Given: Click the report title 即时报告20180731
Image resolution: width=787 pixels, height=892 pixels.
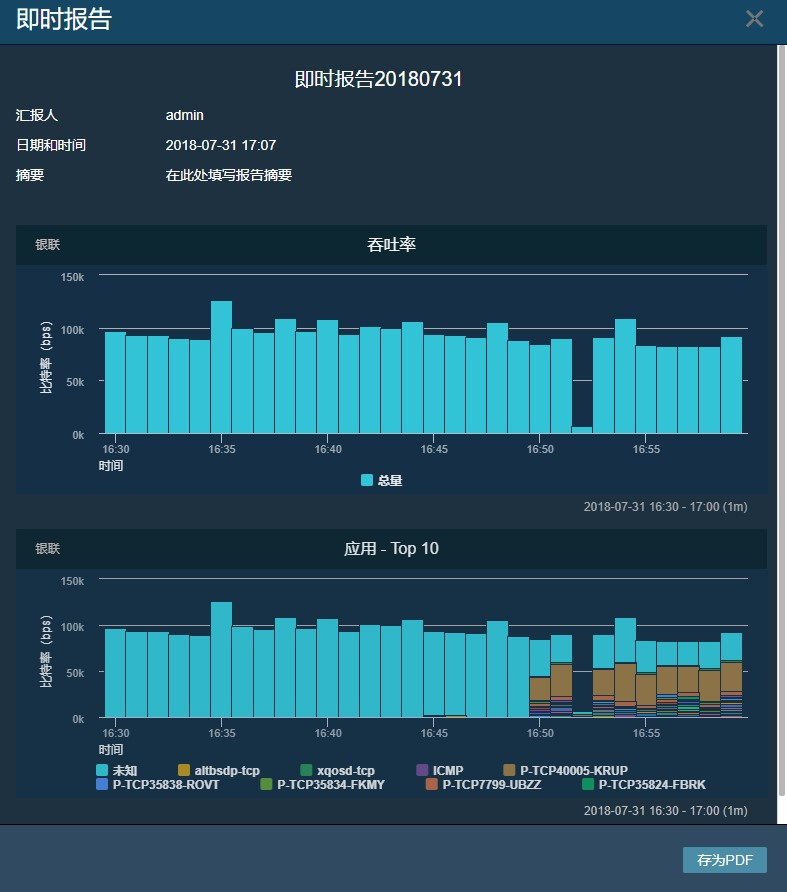Looking at the screenshot, I should coord(378,80).
